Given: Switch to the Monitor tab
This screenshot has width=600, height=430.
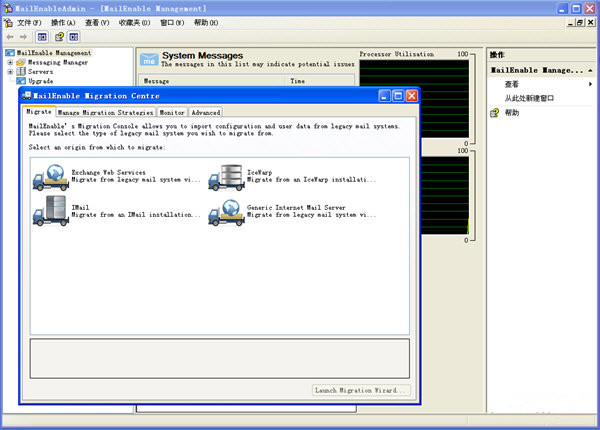Looking at the screenshot, I should pyautogui.click(x=172, y=112).
